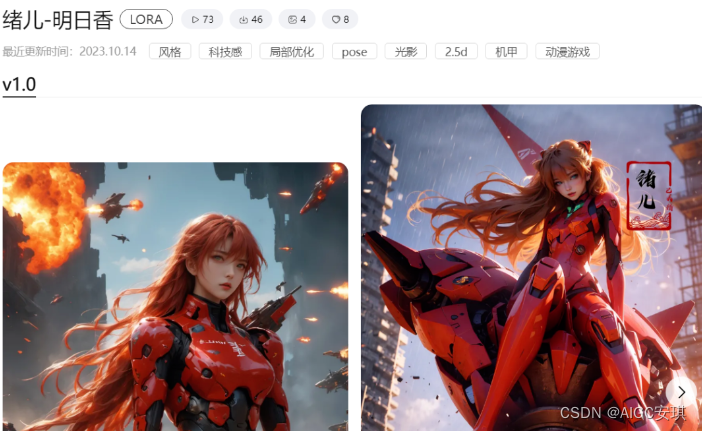Click the 科技感 tag
The height and width of the screenshot is (431, 702).
[x=225, y=51]
